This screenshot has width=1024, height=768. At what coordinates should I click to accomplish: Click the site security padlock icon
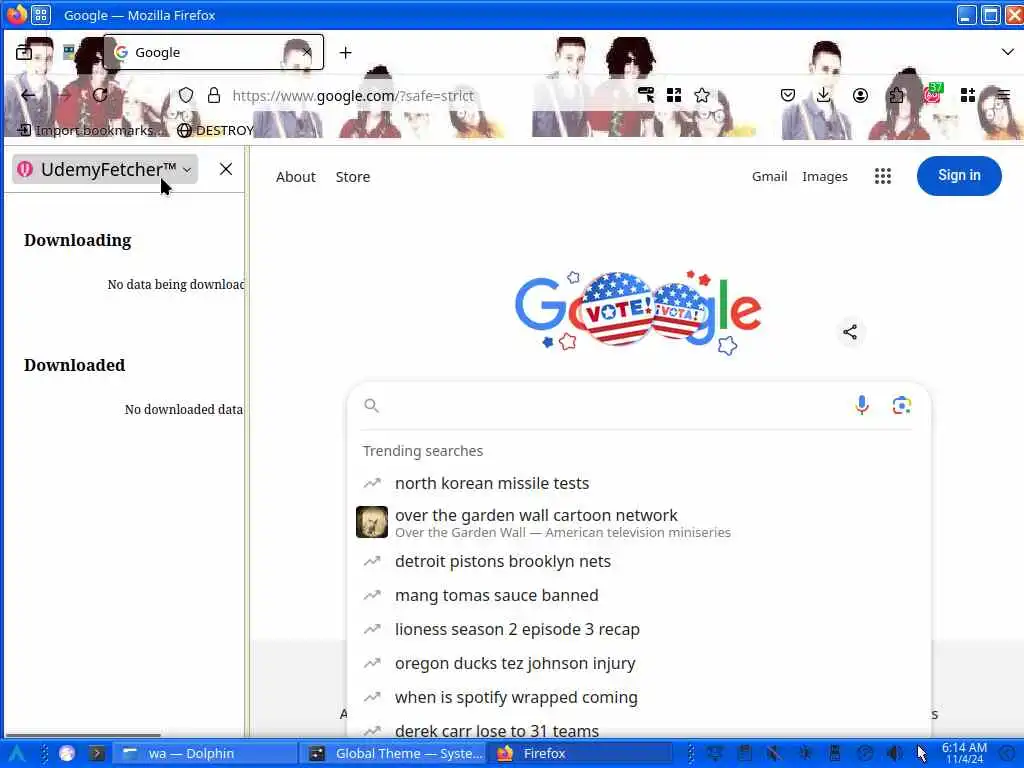tap(214, 95)
